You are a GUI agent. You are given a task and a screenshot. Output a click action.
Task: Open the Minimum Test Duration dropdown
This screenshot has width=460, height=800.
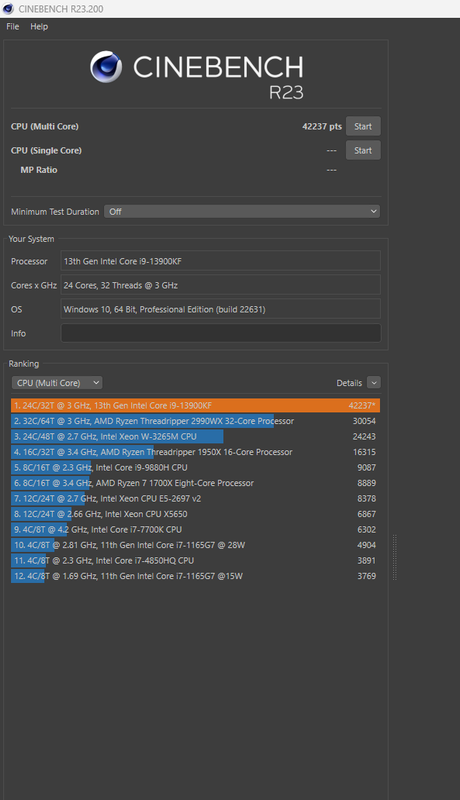(242, 211)
